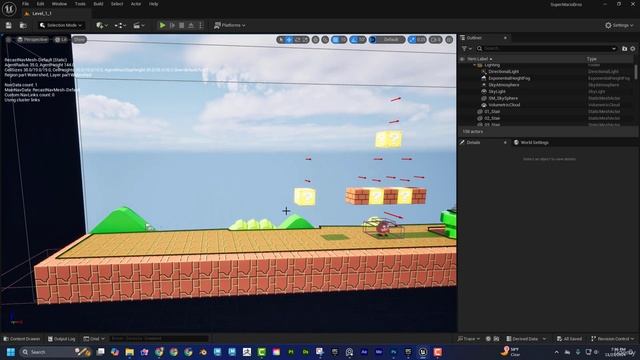Open the content browse icon next to save
This screenshot has height=360, width=640.
pyautogui.click(x=23, y=25)
